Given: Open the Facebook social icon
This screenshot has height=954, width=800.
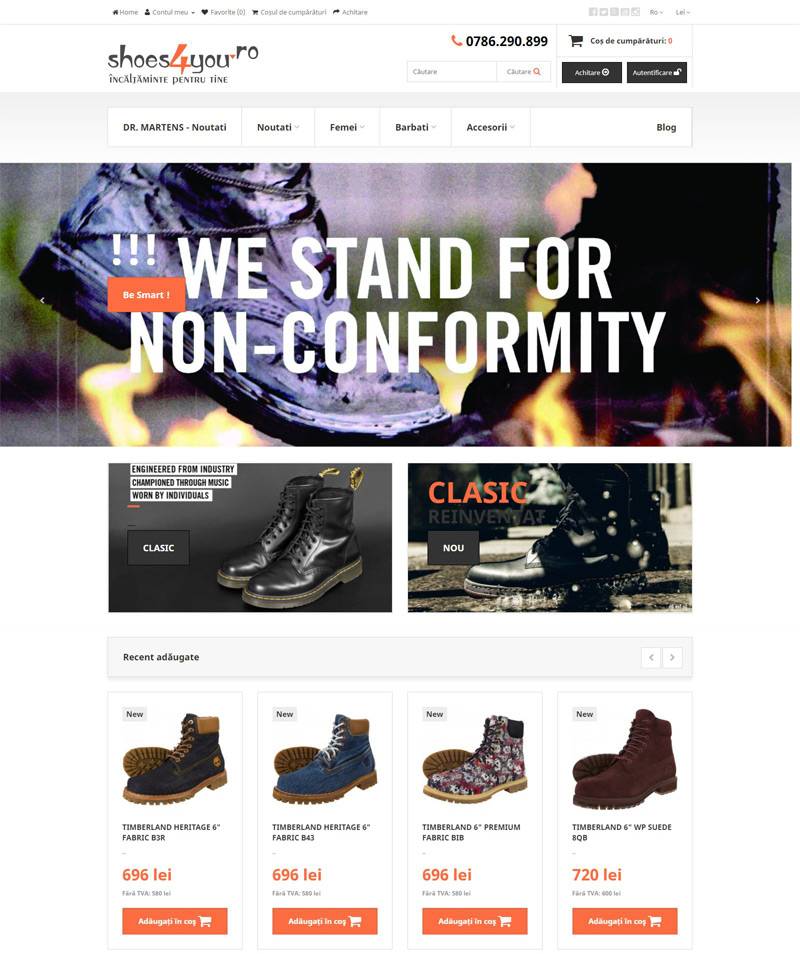Looking at the screenshot, I should point(593,12).
